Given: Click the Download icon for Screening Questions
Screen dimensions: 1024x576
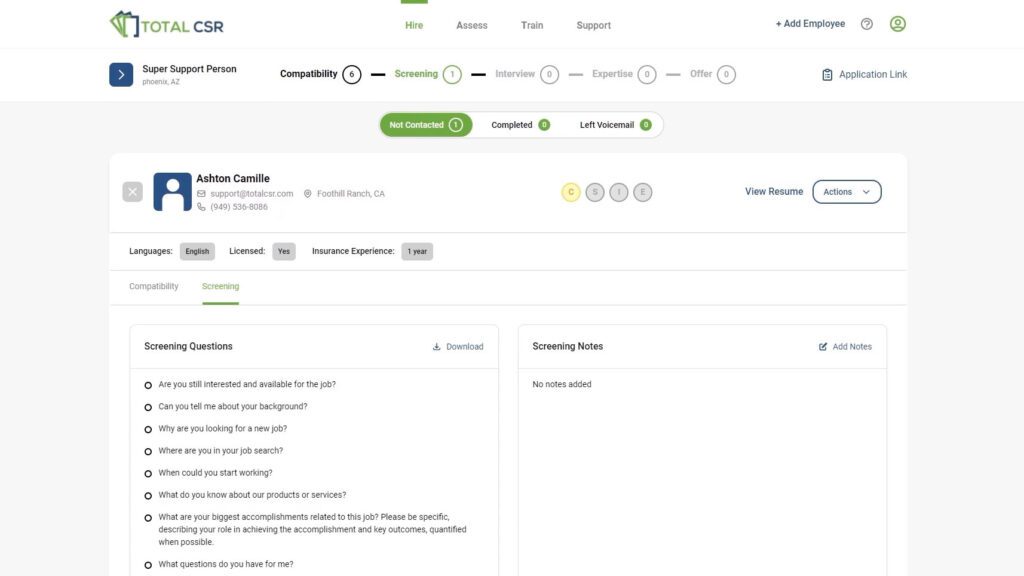Looking at the screenshot, I should click(x=436, y=346).
